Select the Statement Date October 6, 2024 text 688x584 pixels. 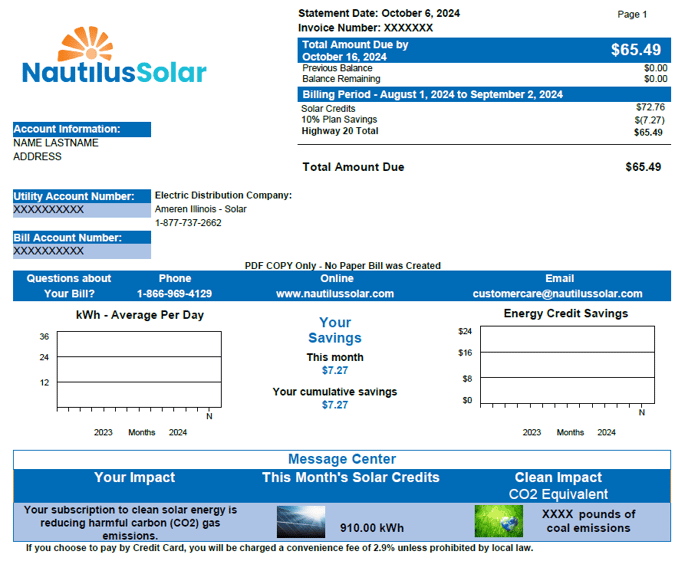point(379,13)
